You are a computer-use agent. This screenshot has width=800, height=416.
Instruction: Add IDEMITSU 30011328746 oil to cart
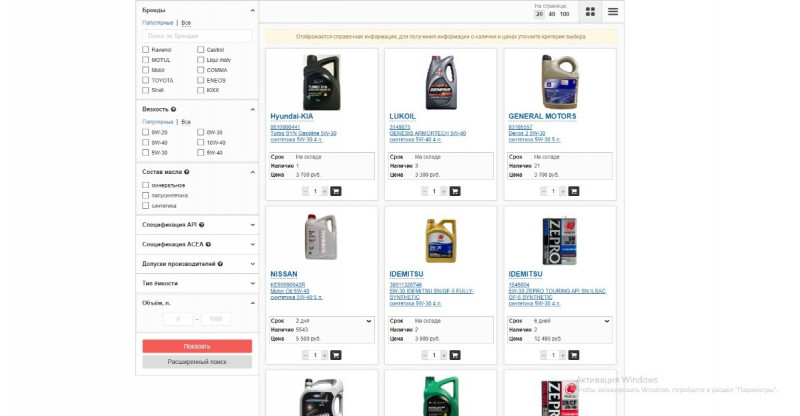pyautogui.click(x=455, y=355)
